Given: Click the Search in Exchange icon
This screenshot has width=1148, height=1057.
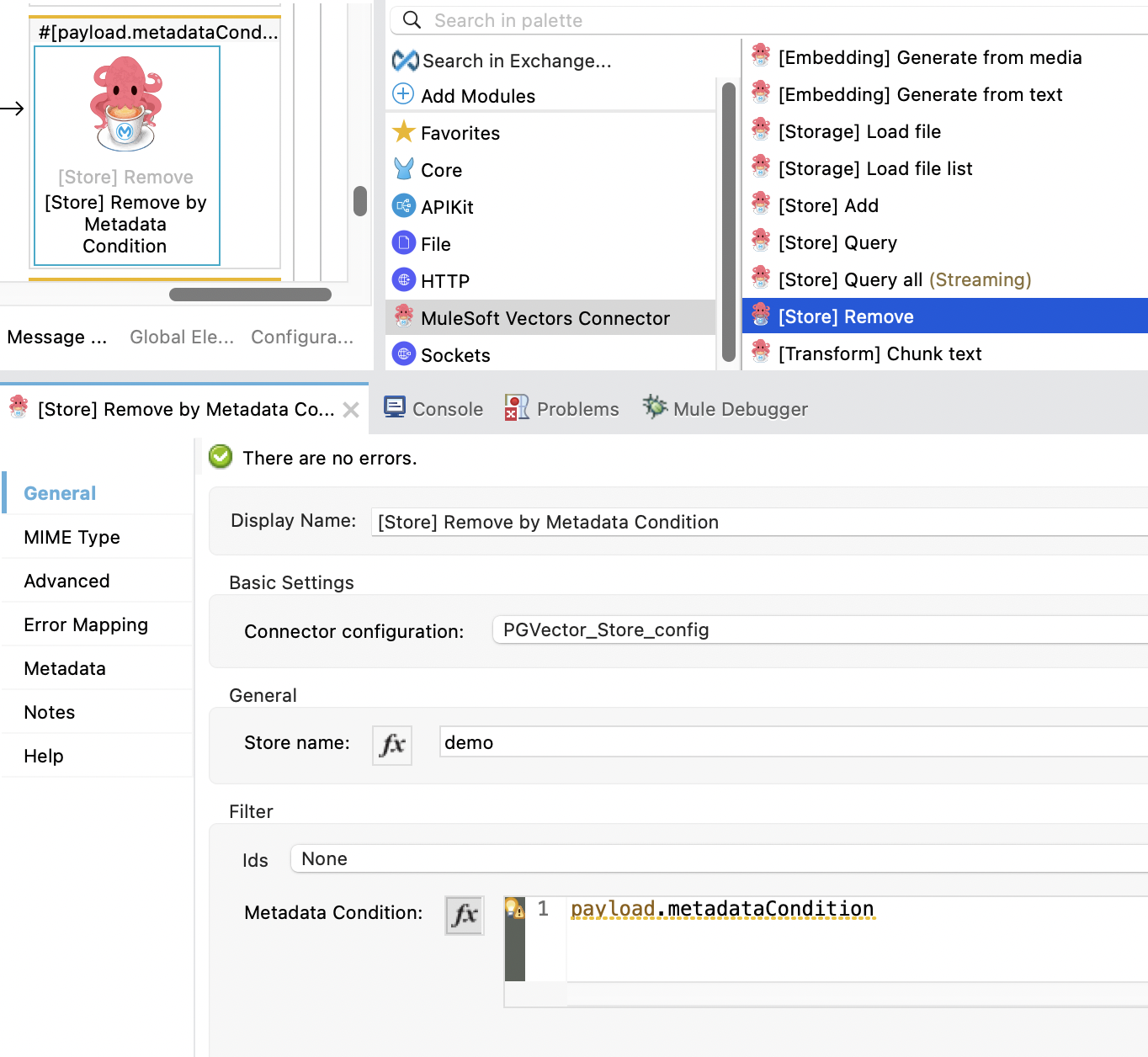Looking at the screenshot, I should point(405,61).
